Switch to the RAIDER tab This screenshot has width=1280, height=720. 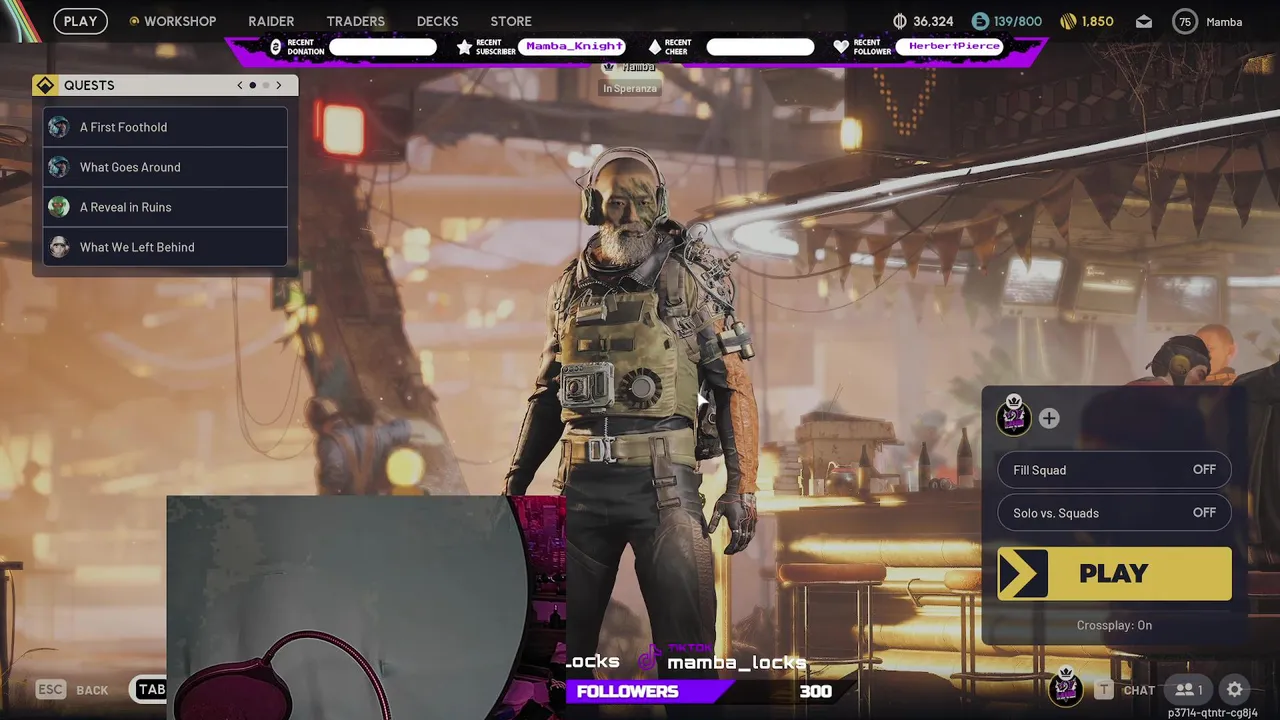(x=271, y=21)
